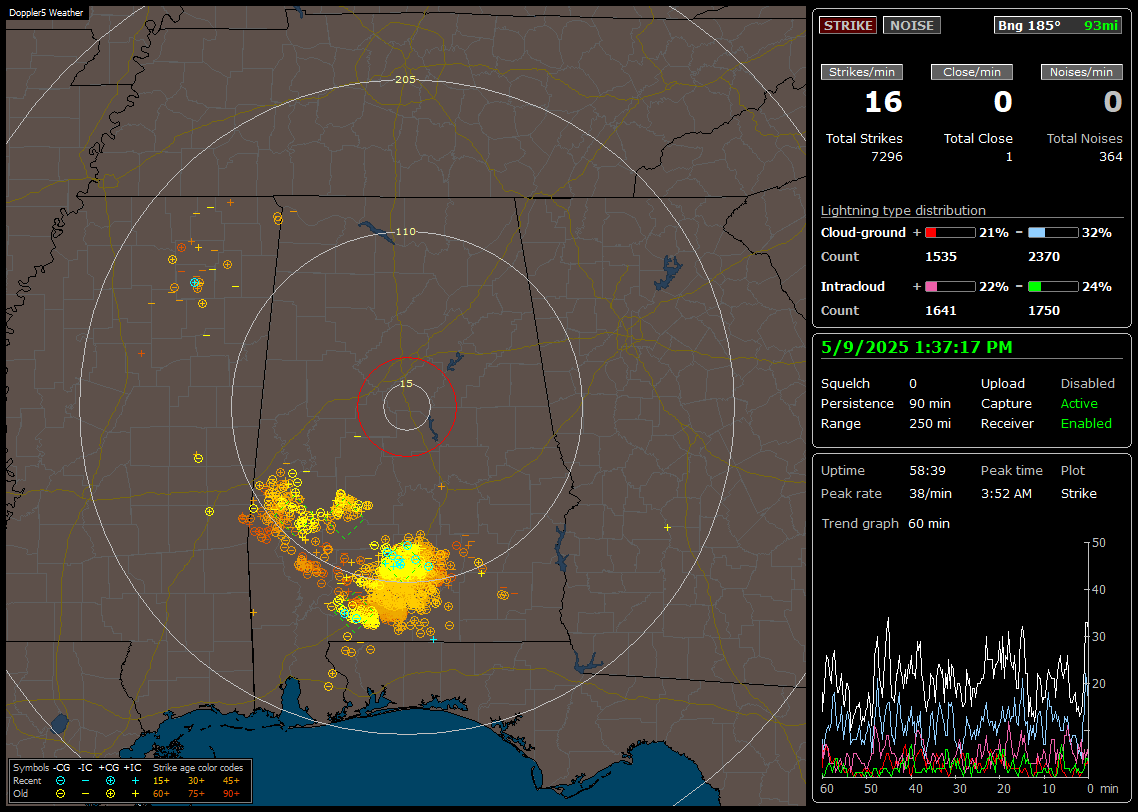This screenshot has height=812, width=1138.
Task: Click the Peak time value 3:52 AM
Action: (1006, 493)
